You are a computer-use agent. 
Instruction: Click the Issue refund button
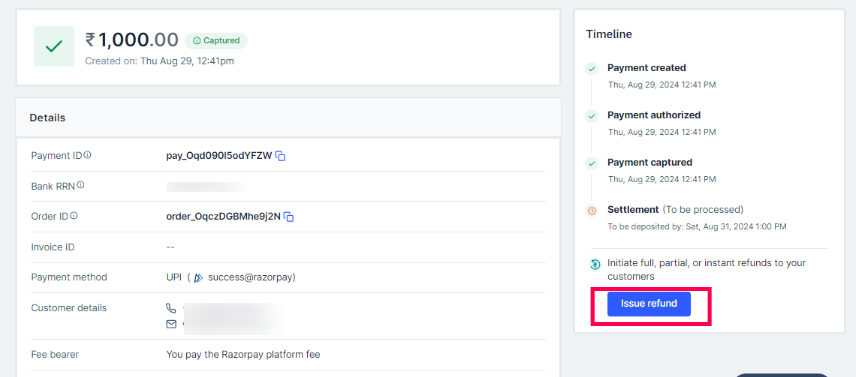pyautogui.click(x=649, y=304)
